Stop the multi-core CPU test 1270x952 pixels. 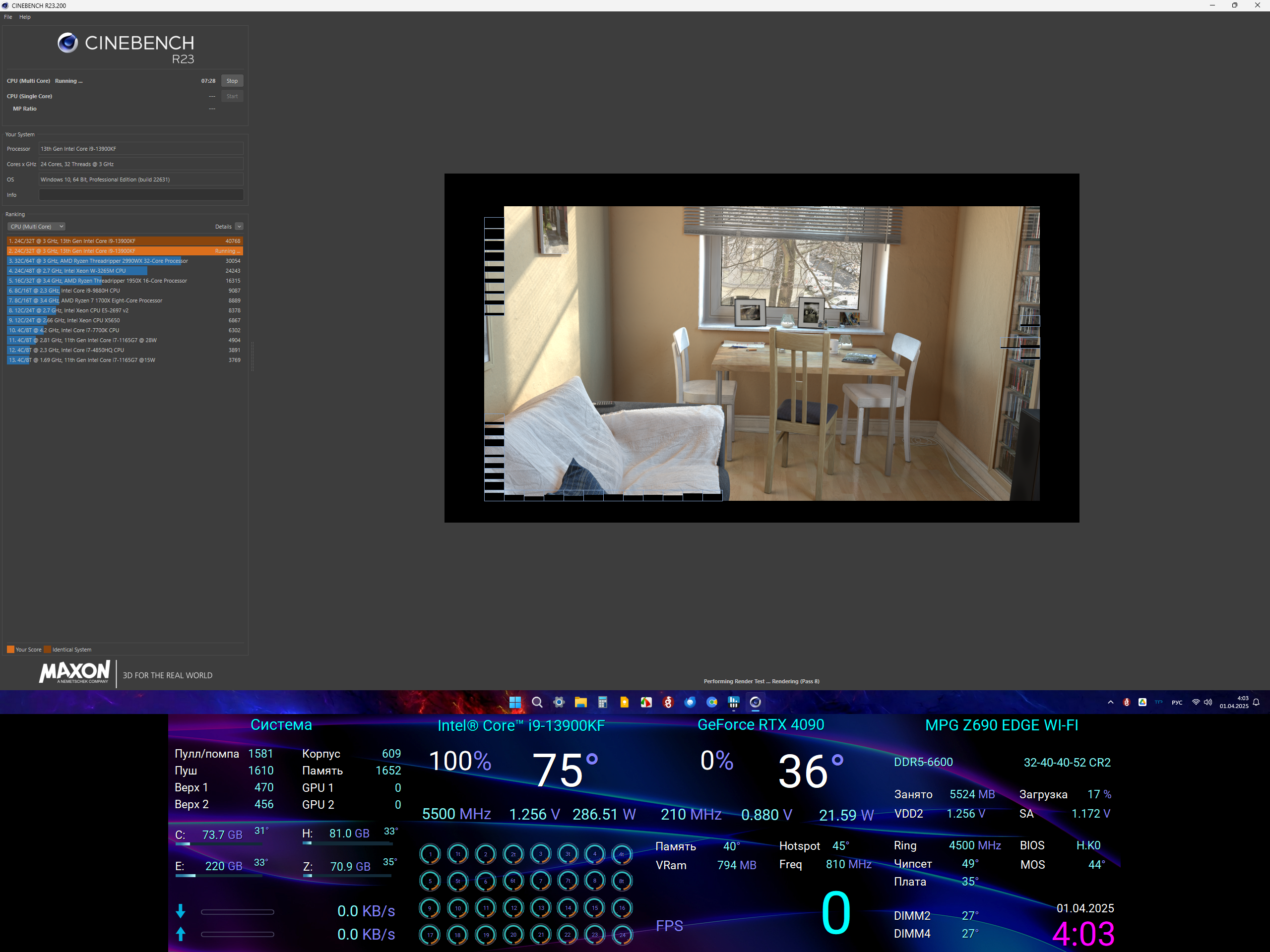coord(232,81)
